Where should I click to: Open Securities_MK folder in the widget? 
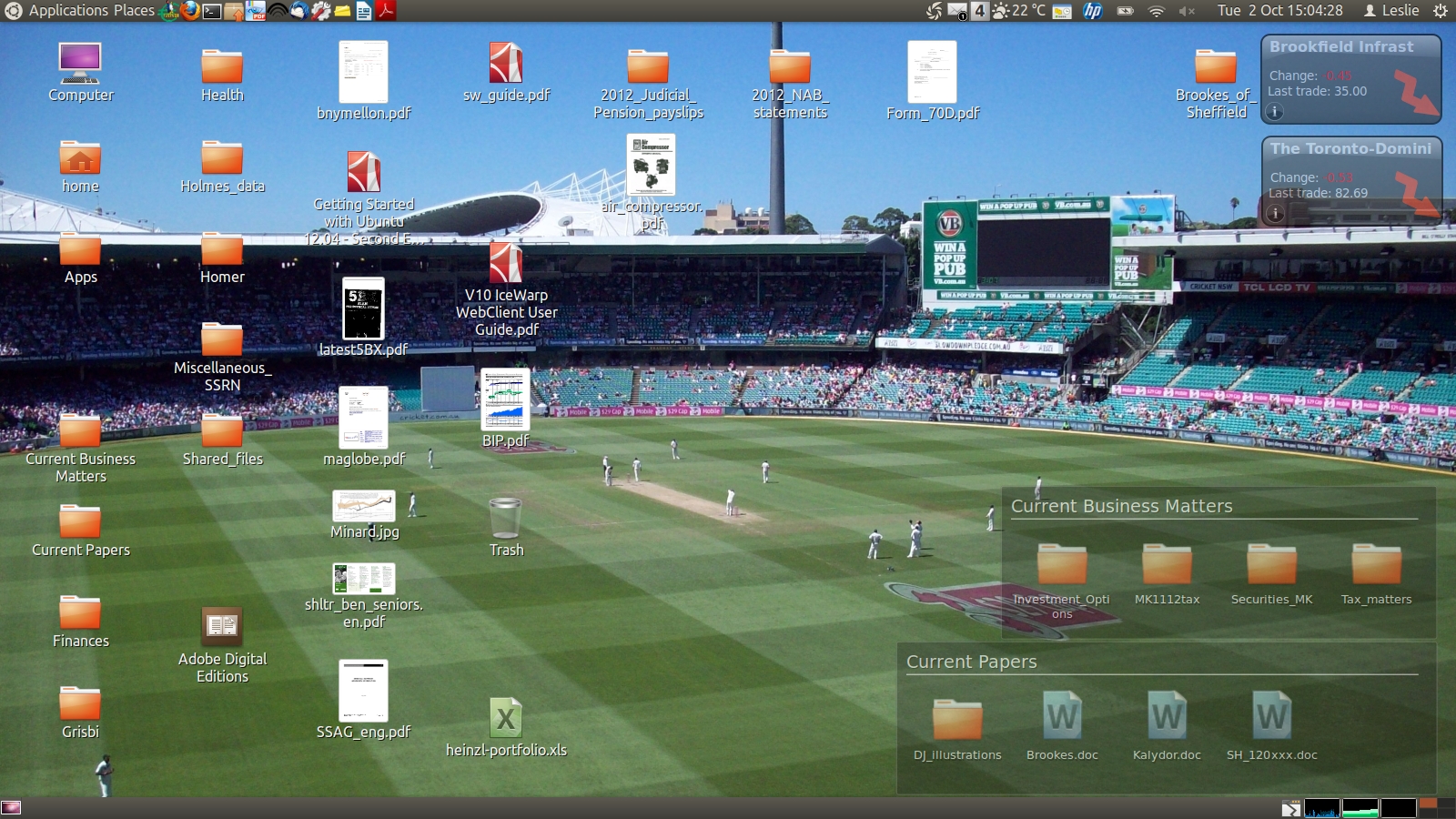[1271, 573]
